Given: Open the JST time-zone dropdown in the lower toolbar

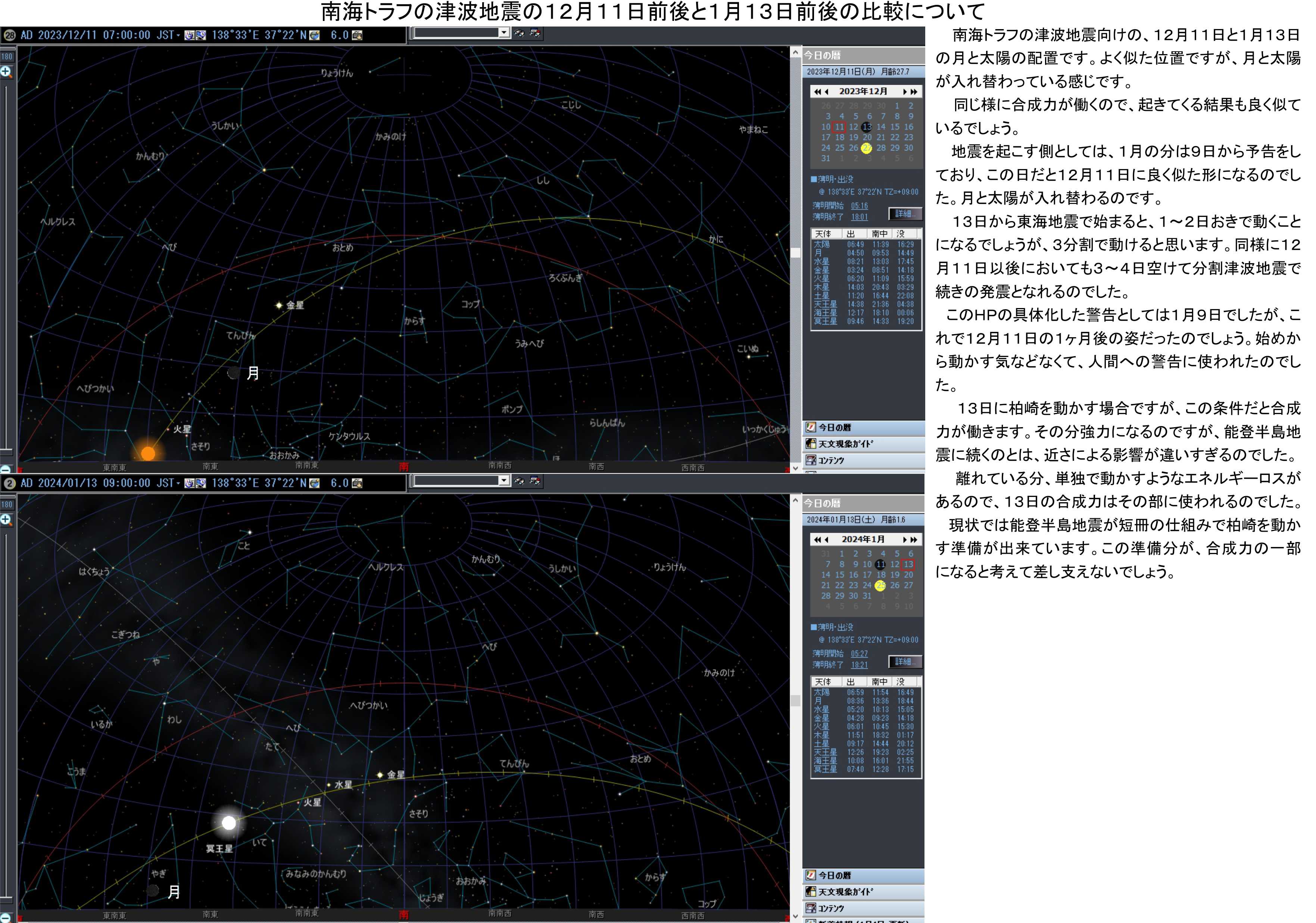Looking at the screenshot, I should tap(178, 484).
